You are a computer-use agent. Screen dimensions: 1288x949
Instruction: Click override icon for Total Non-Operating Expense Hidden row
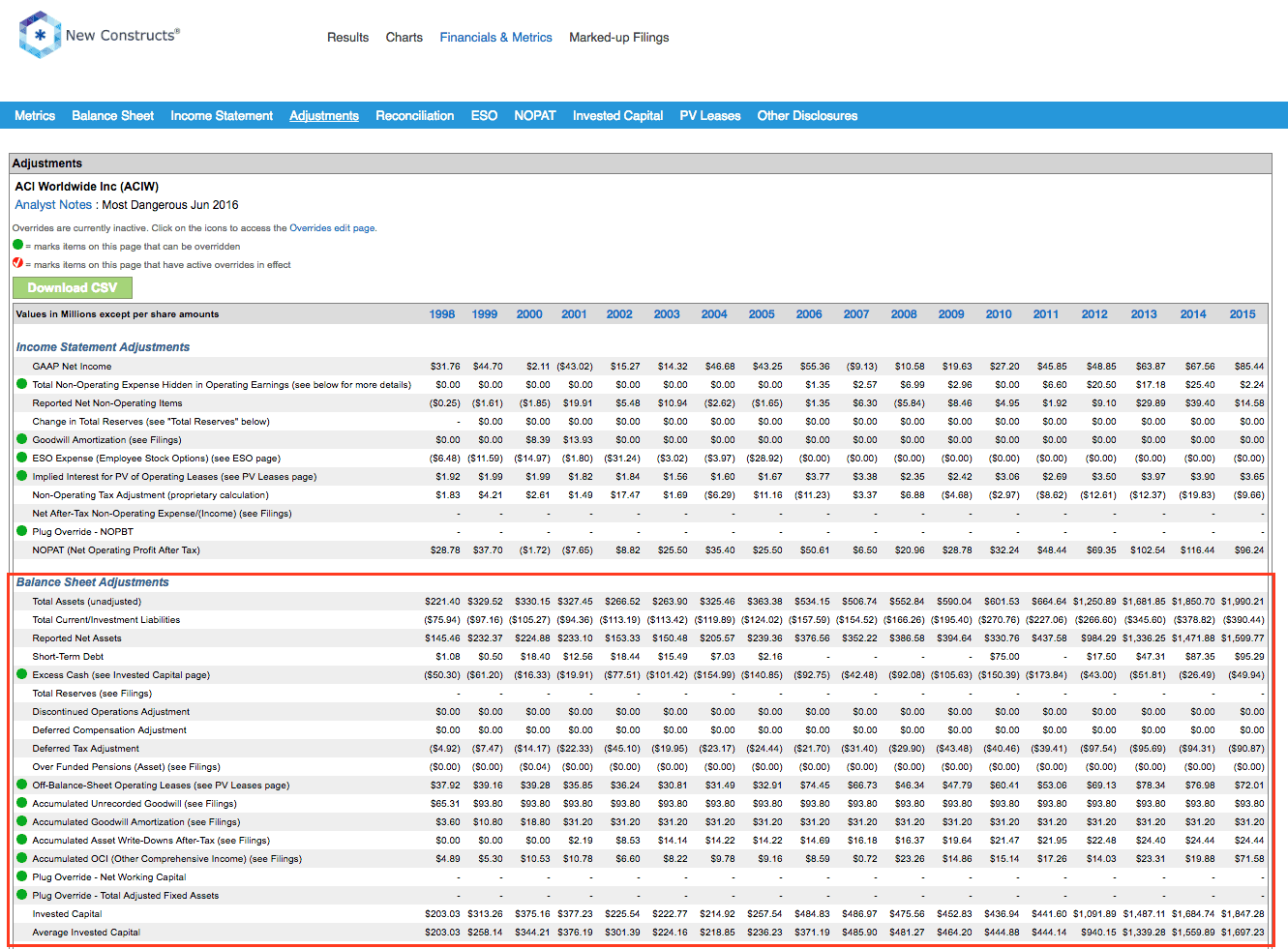click(21, 384)
